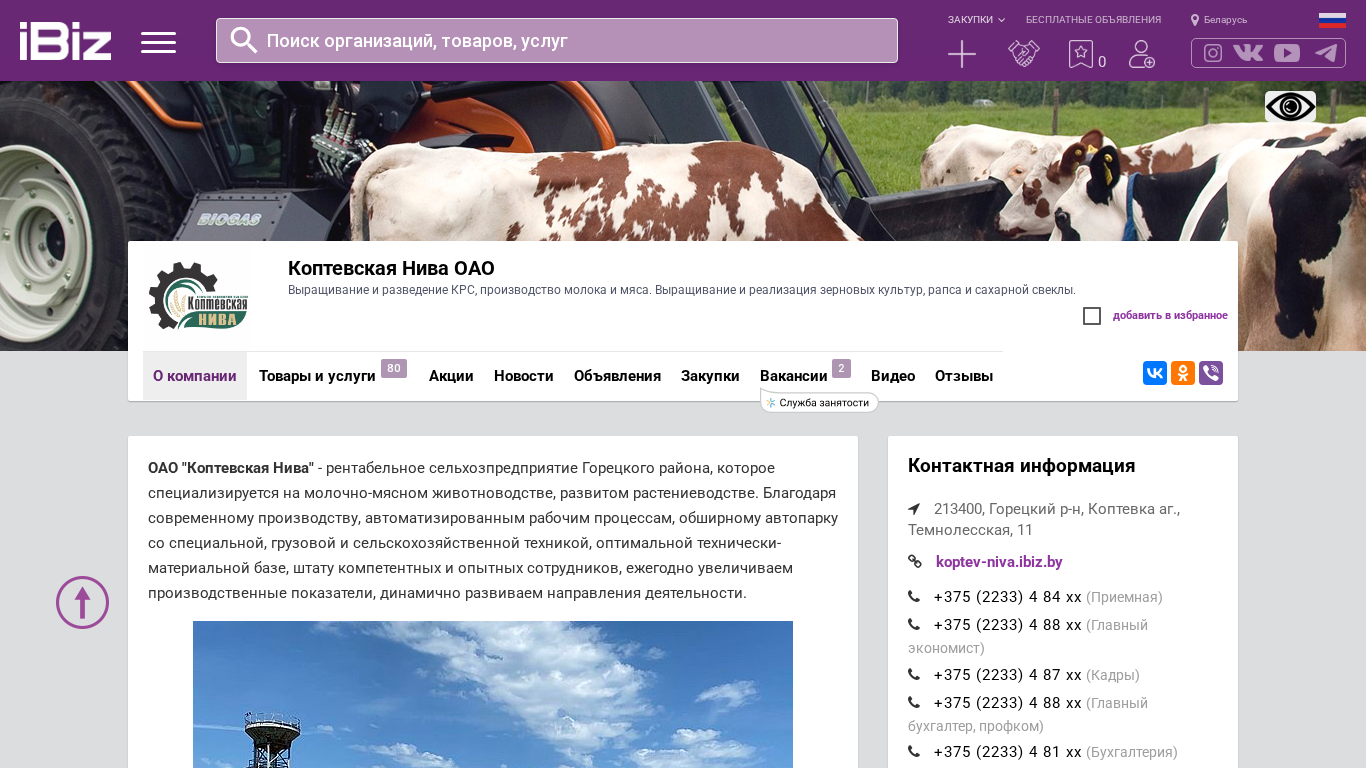Click the Служба занятости badge
Screen dimensions: 1366x768
click(819, 402)
